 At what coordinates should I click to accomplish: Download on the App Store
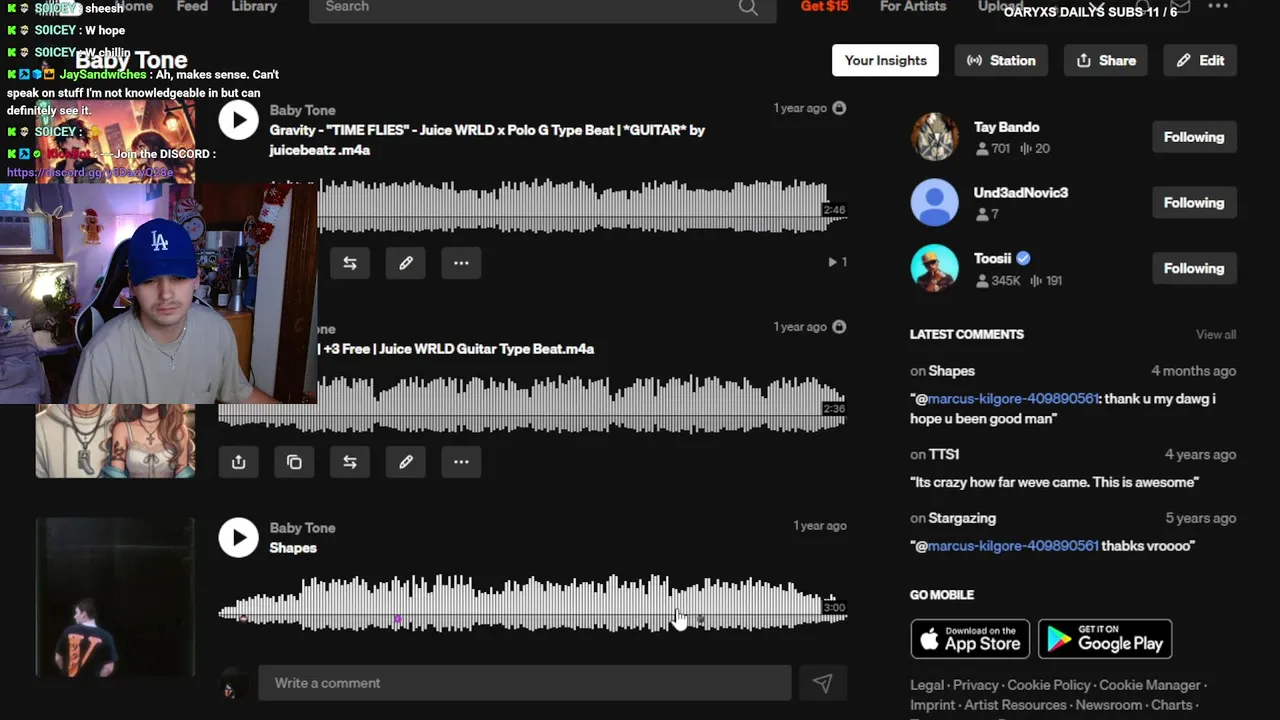[970, 639]
